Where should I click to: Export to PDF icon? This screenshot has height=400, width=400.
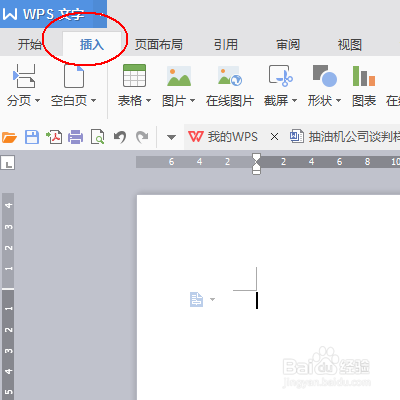click(x=54, y=137)
